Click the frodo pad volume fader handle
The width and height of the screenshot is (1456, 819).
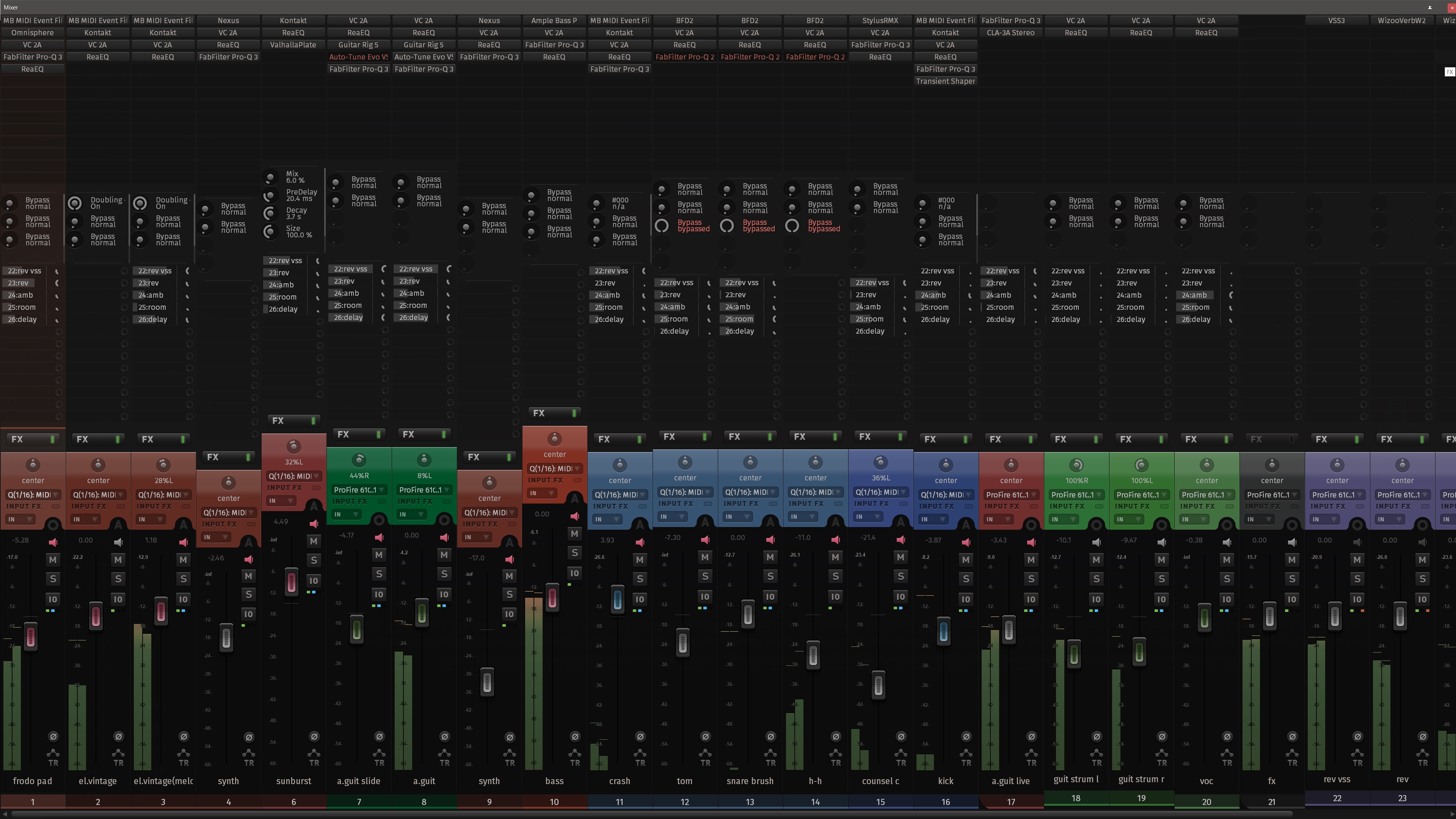tap(31, 637)
